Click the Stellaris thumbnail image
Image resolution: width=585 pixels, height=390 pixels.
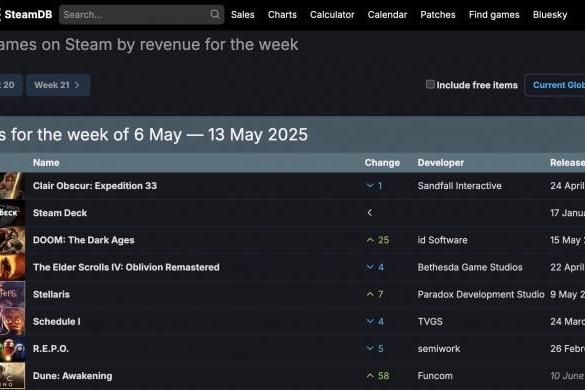pyautogui.click(x=12, y=294)
